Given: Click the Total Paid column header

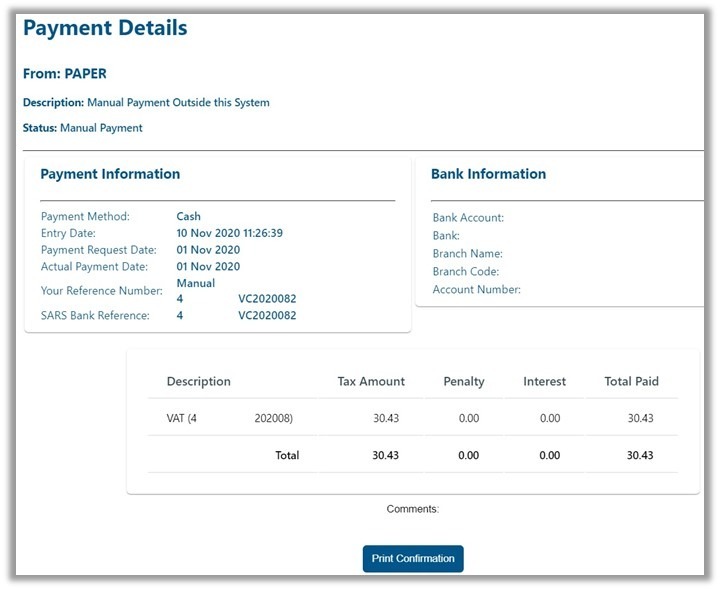Looking at the screenshot, I should click(631, 381).
